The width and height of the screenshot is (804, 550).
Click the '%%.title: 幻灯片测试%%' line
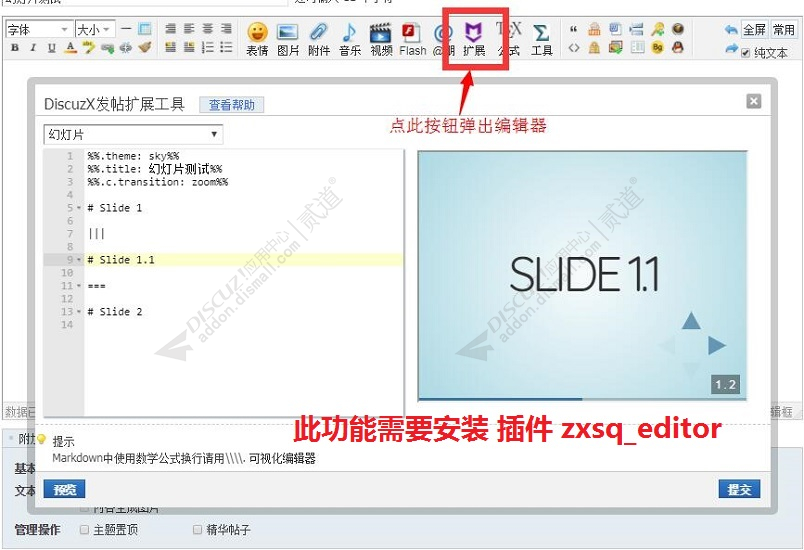pyautogui.click(x=154, y=169)
